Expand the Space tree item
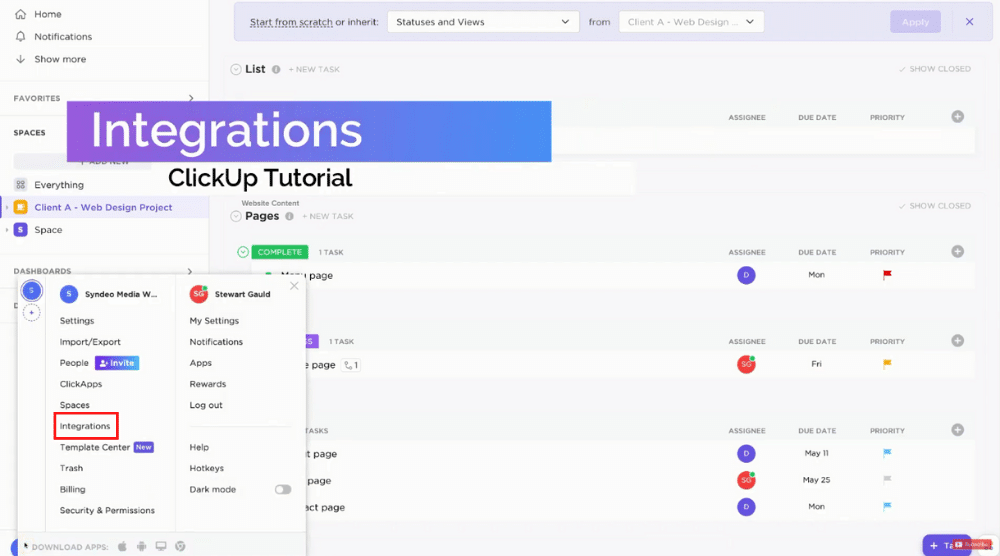This screenshot has width=1000, height=556. (7, 230)
